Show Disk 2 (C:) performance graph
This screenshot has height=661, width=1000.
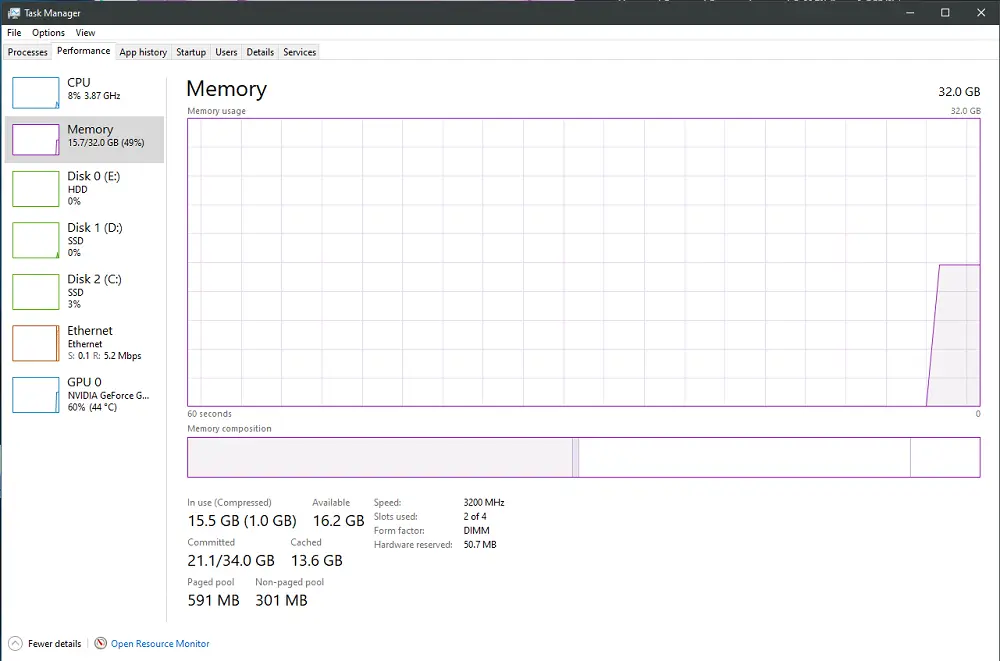pos(36,291)
